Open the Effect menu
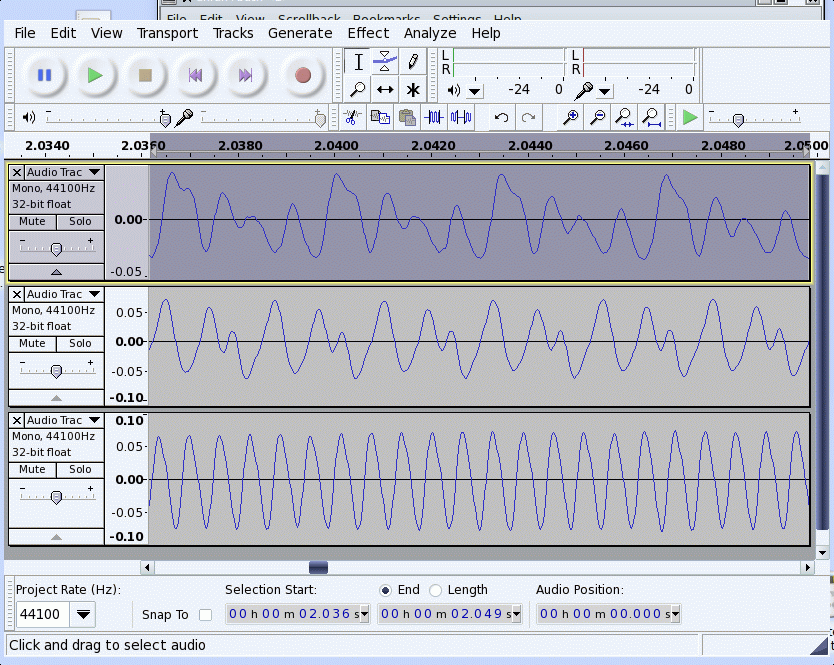This screenshot has height=665, width=834. coord(368,33)
